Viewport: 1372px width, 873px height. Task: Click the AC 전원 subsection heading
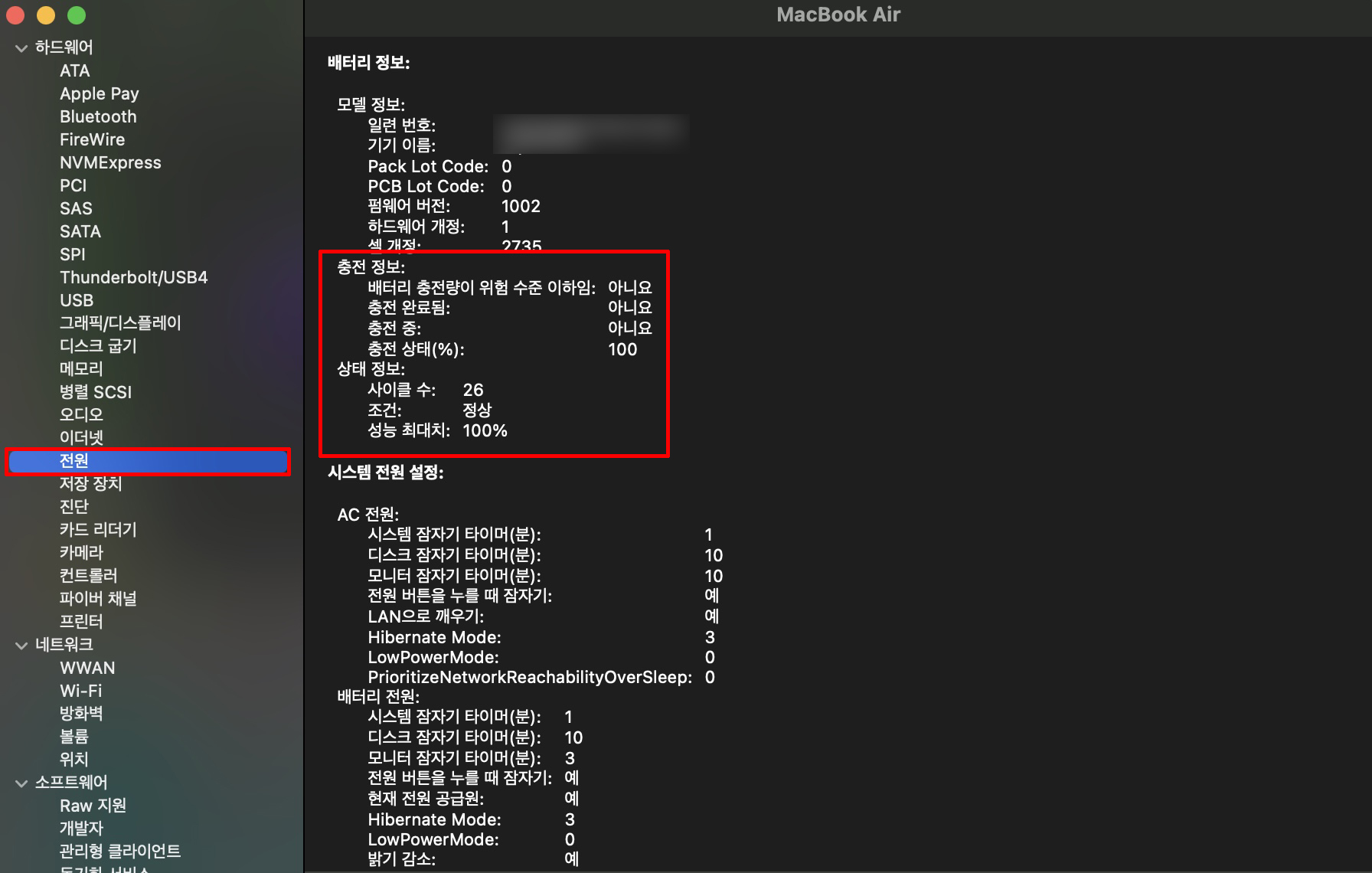coord(368,515)
